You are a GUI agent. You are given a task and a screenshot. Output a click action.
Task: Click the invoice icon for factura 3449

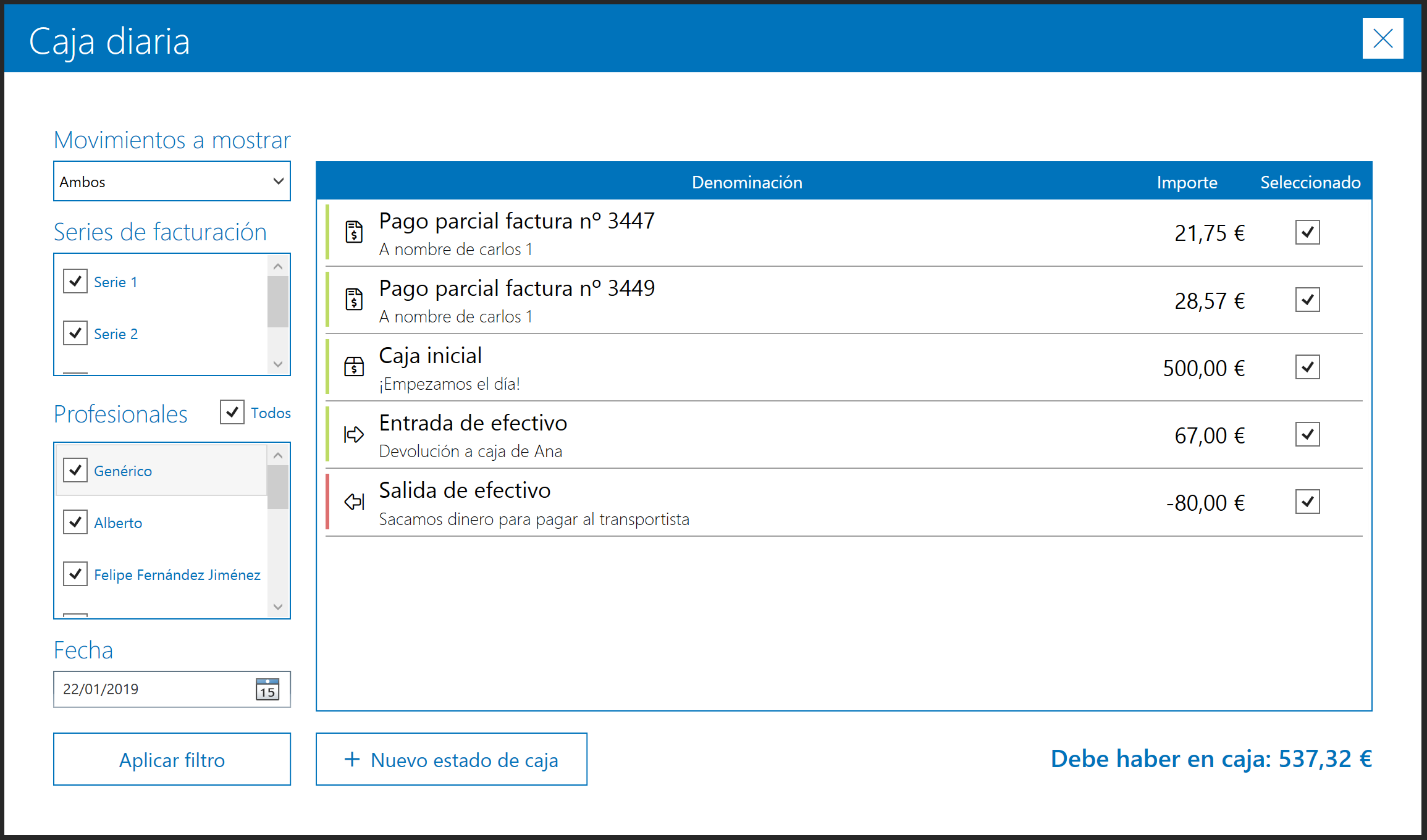[x=354, y=300]
